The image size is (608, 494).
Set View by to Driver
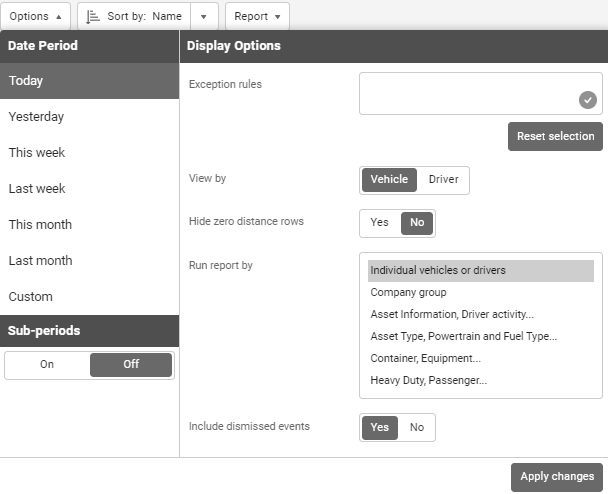click(x=443, y=180)
